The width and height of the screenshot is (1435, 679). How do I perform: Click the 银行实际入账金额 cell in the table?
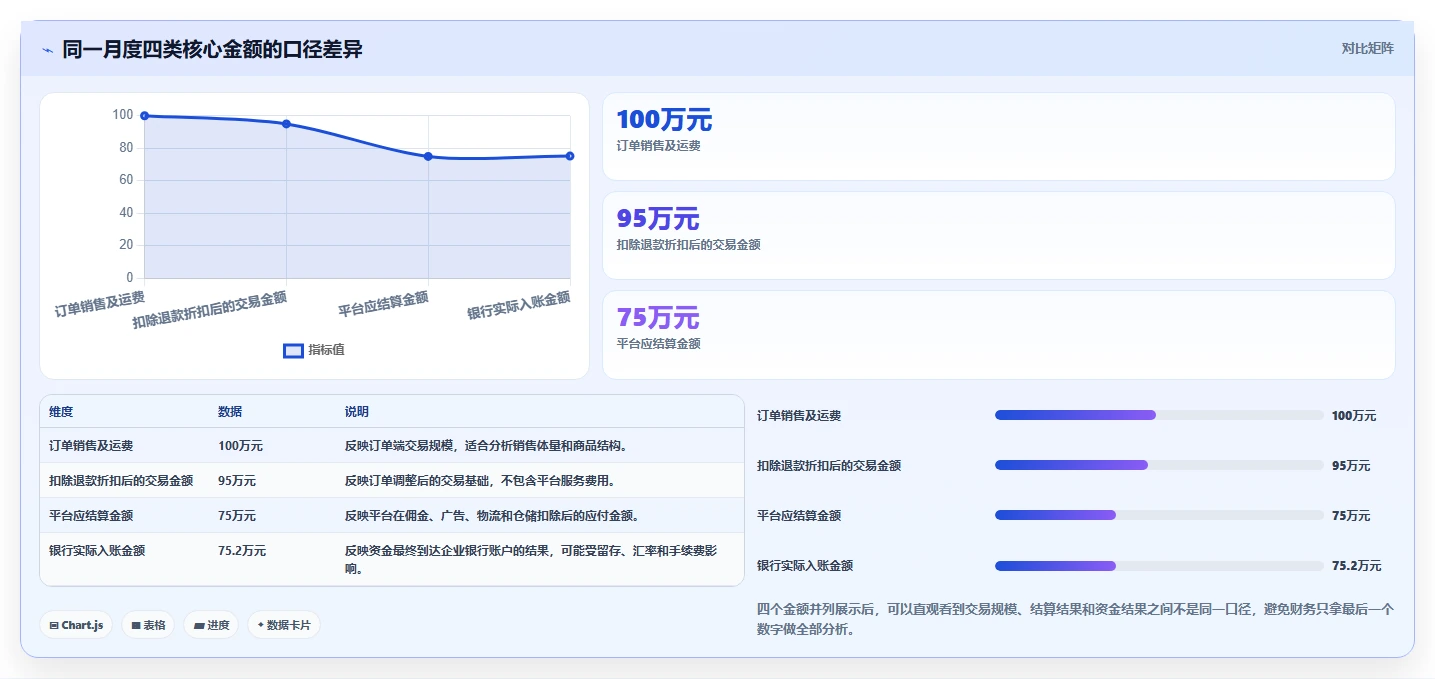[x=97, y=551]
